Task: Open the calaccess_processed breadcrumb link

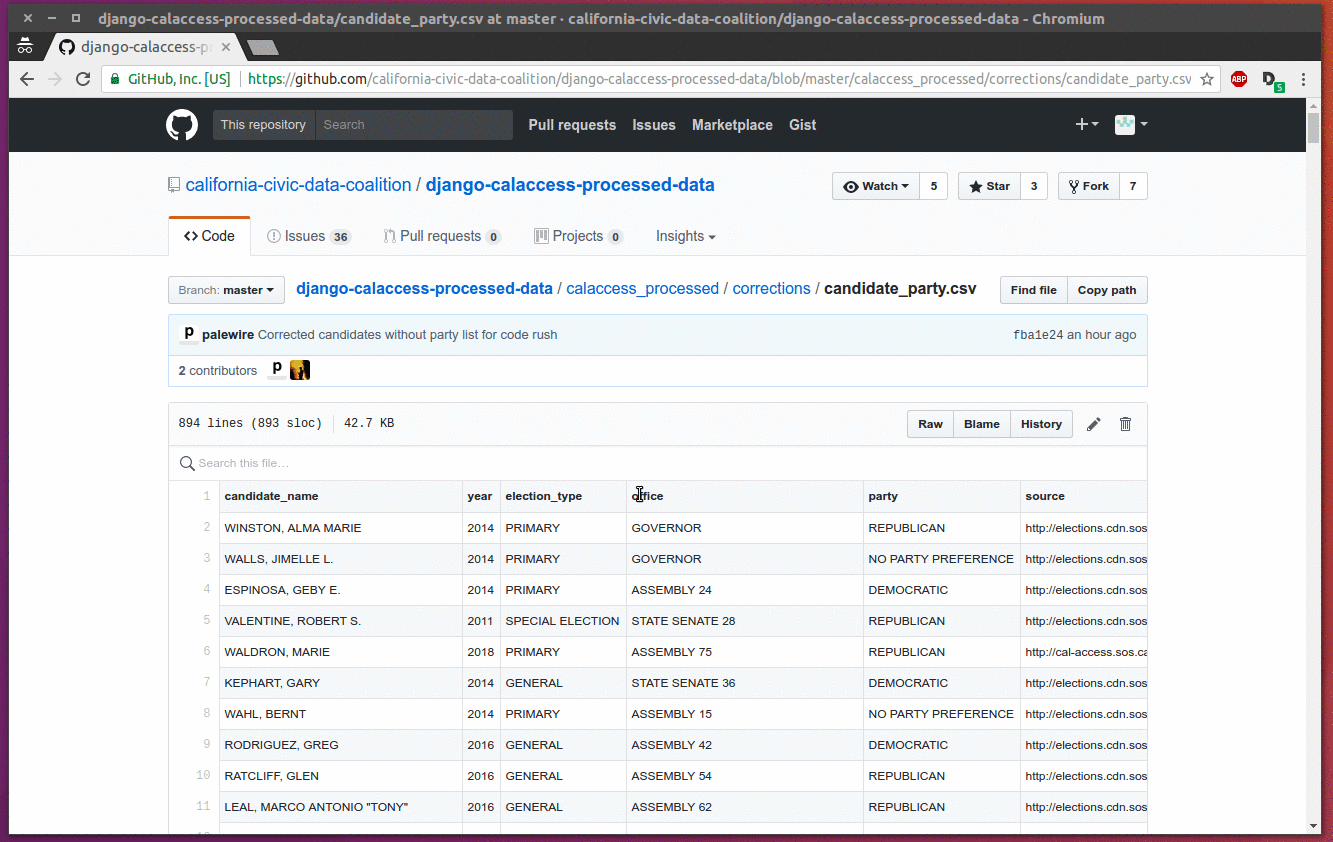Action: (642, 289)
